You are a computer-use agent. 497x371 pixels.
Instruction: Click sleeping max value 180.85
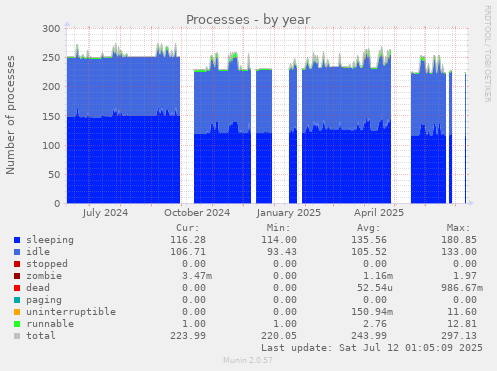click(459, 240)
